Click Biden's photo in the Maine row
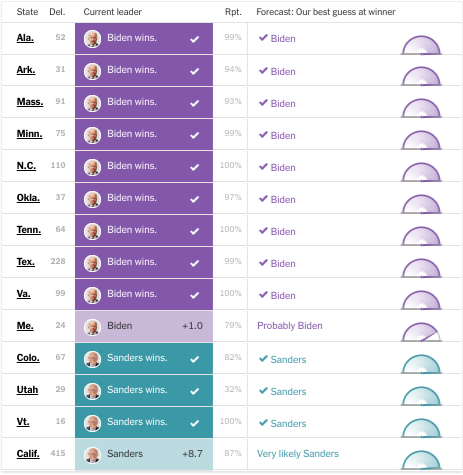 (x=92, y=327)
